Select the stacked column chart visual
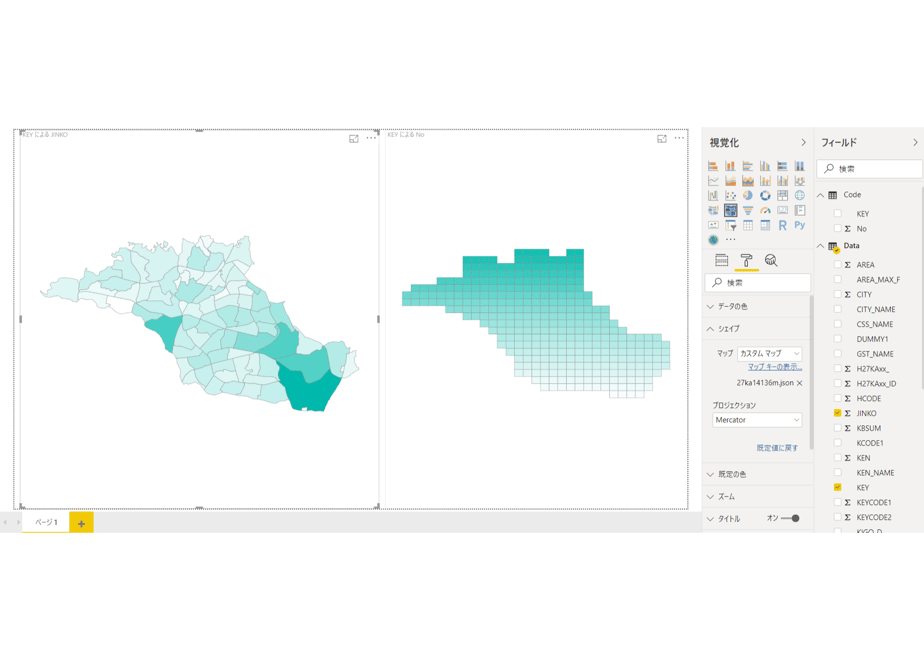This screenshot has height=660, width=924. (x=730, y=166)
